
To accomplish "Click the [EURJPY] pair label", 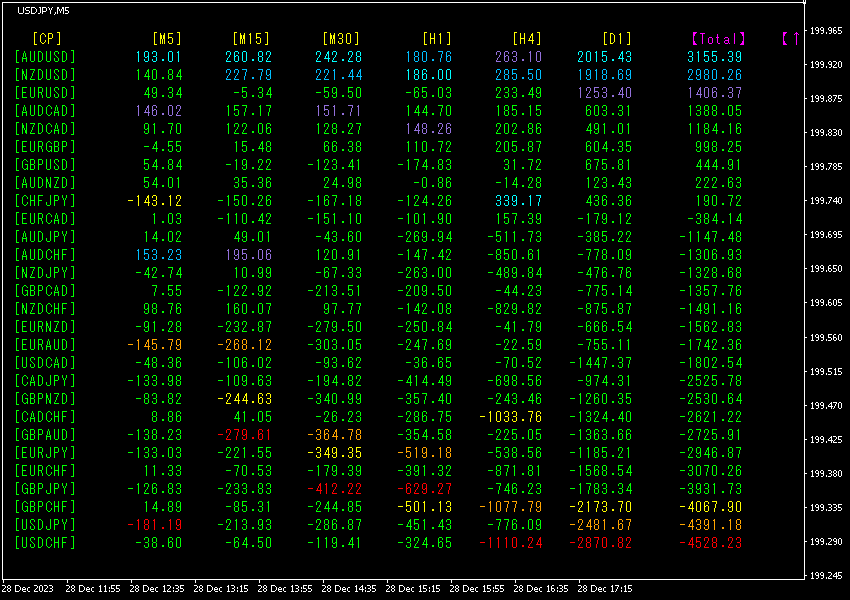I will [45, 453].
